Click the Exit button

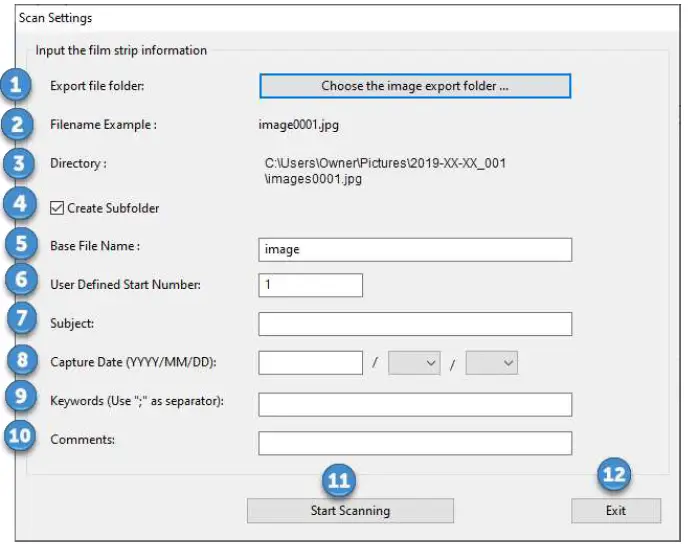616,511
